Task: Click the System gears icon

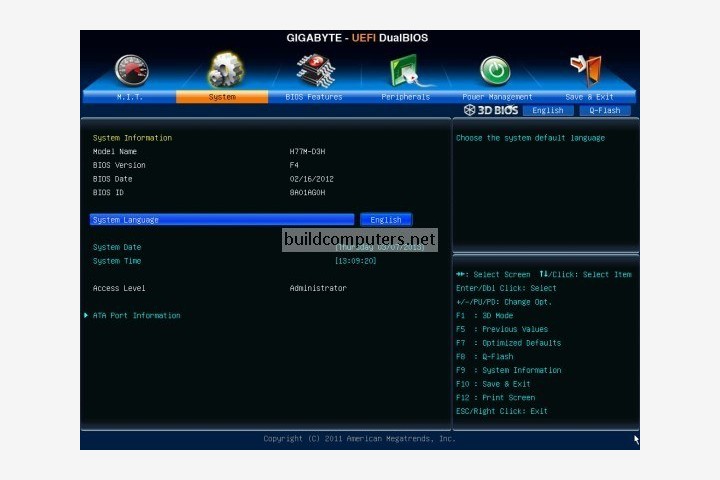Action: [225, 69]
